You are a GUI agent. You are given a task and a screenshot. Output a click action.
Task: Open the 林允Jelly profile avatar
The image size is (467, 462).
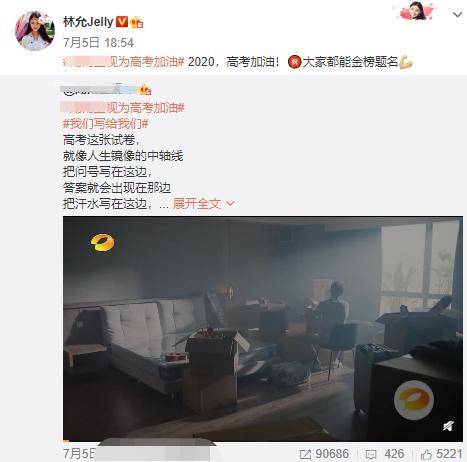[35, 31]
